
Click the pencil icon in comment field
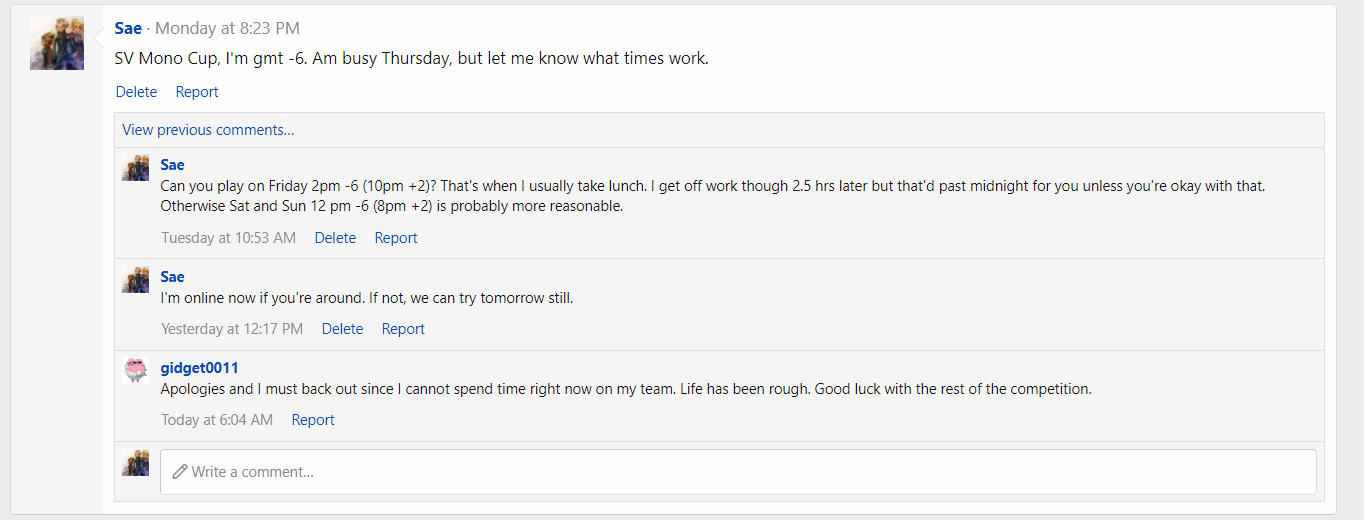(180, 471)
